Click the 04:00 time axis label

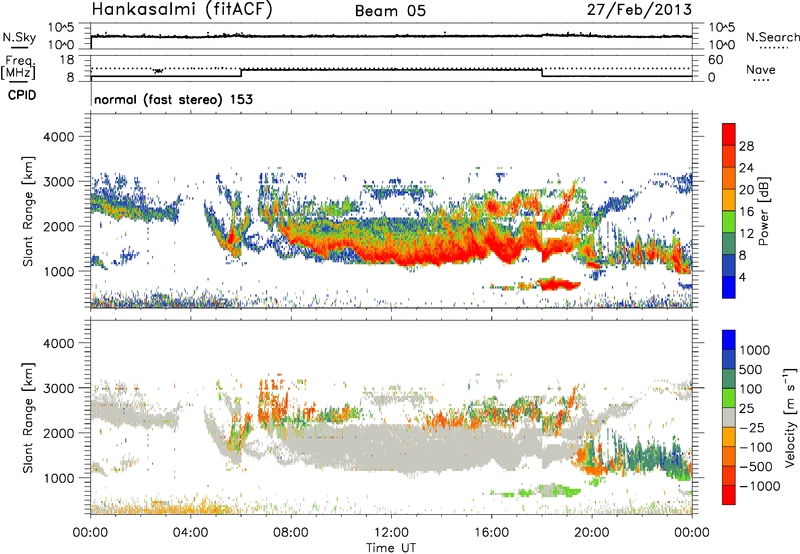click(x=190, y=533)
